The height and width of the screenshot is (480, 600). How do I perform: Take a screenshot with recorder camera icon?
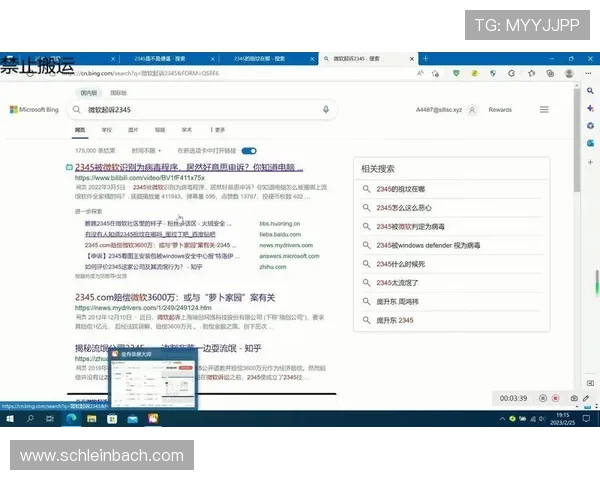click(x=574, y=398)
